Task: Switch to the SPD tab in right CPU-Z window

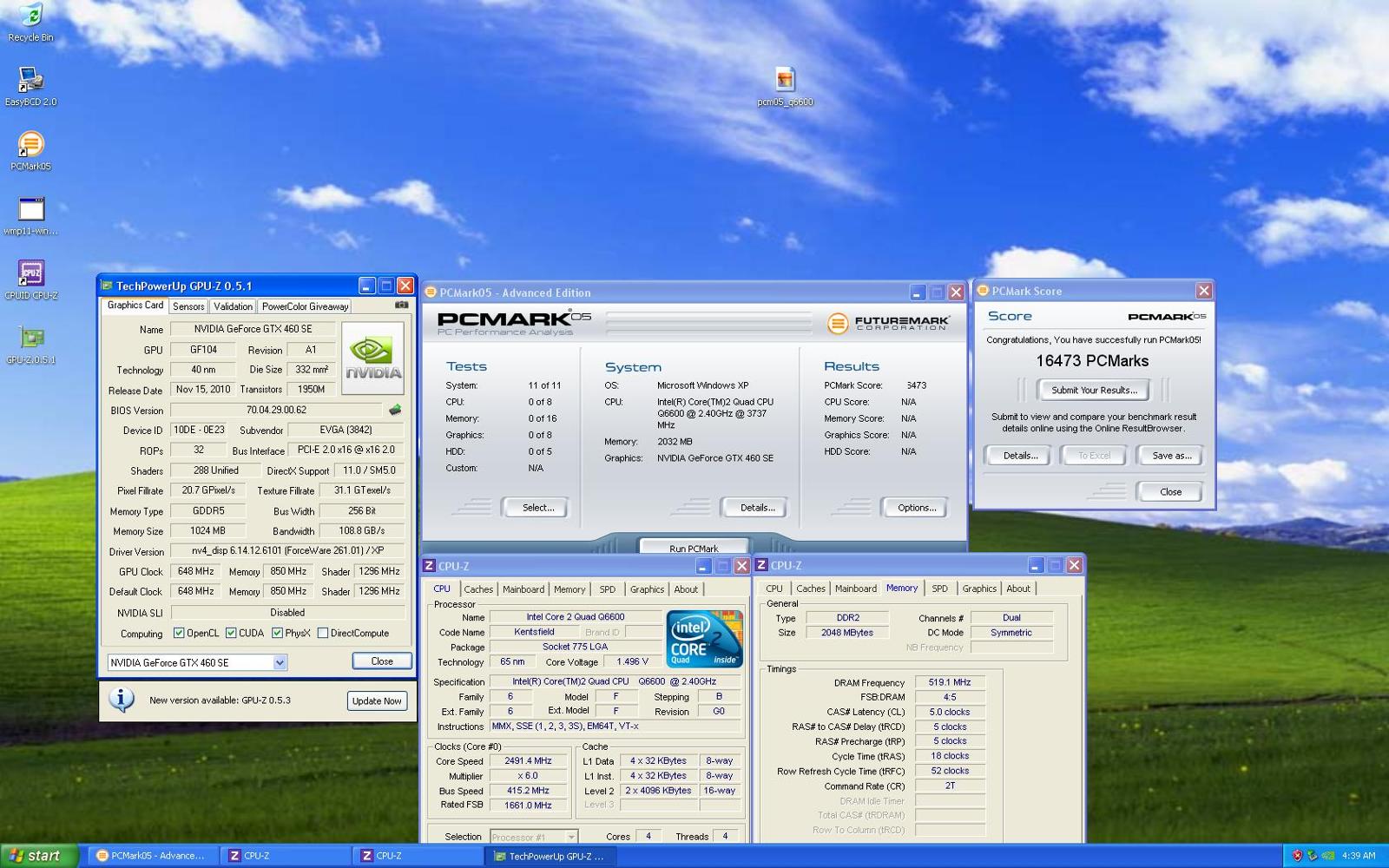Action: tap(939, 589)
